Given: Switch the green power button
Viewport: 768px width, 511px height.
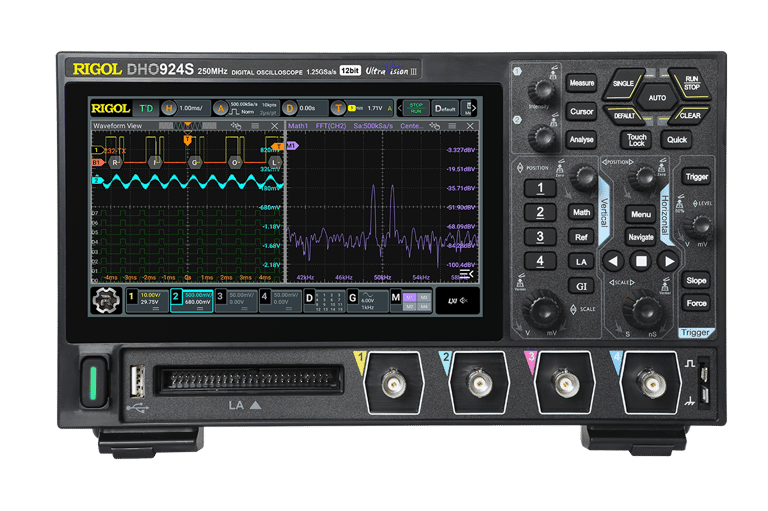Looking at the screenshot, I should (x=94, y=383).
